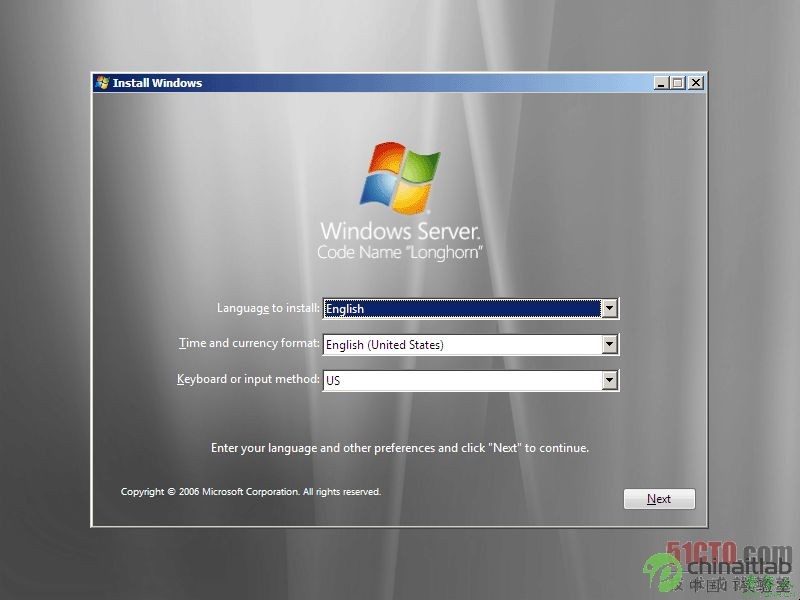Open the Keyboard or input method arrow

point(609,380)
